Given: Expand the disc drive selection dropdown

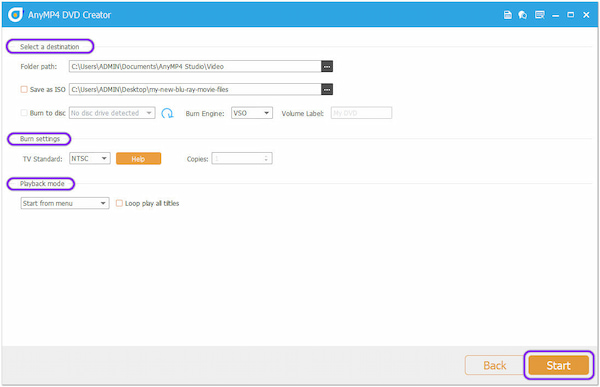Looking at the screenshot, I should pyautogui.click(x=112, y=113).
